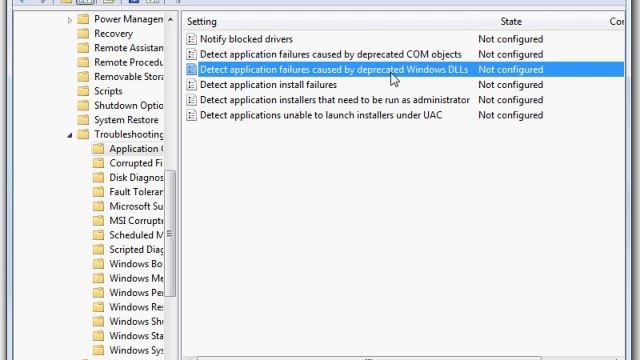Click the policy icon for Detect application install failures
640x360 pixels.
click(191, 85)
